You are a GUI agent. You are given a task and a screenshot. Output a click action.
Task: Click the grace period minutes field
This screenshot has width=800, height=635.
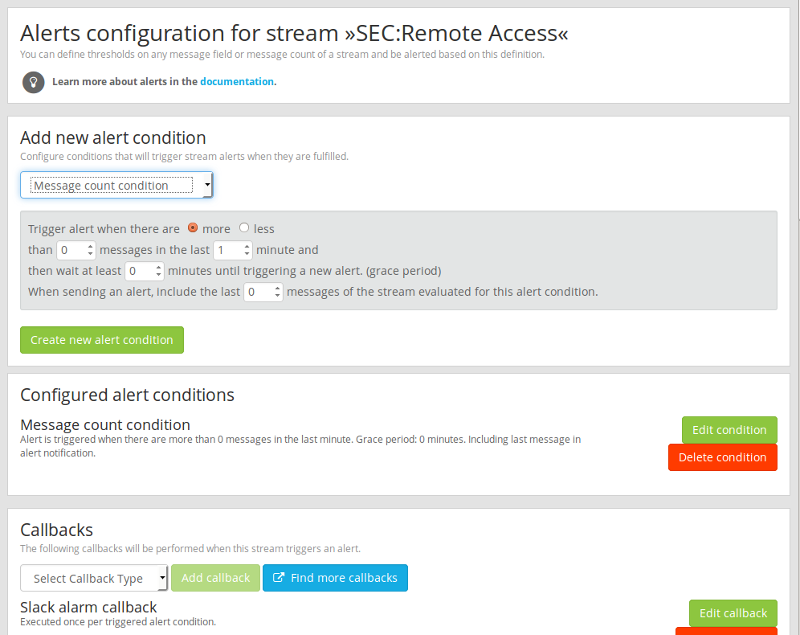pos(138,271)
